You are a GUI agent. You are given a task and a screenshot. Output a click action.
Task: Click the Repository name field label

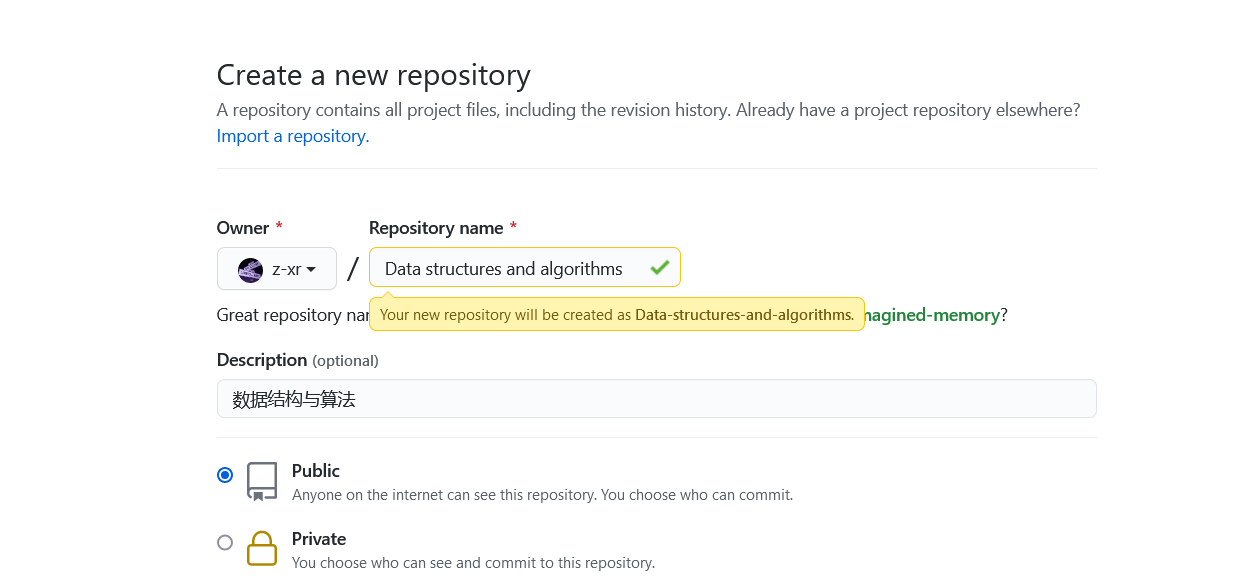[x=436, y=228]
